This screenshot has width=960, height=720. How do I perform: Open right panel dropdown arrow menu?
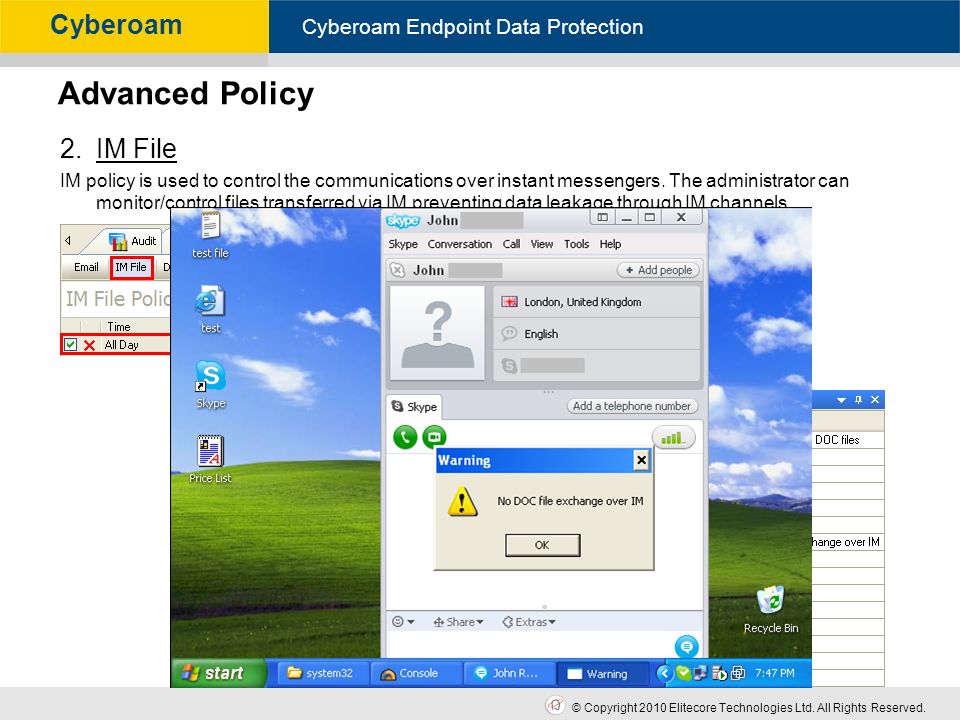841,400
